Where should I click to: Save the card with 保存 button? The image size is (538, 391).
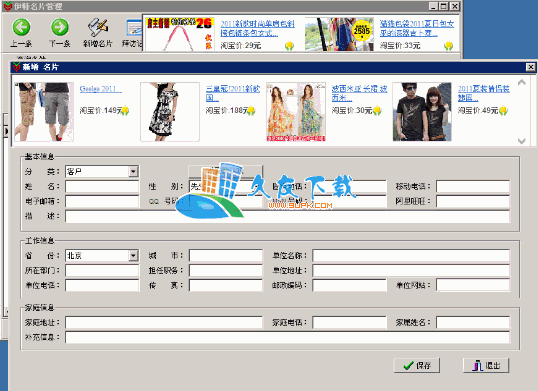point(417,365)
